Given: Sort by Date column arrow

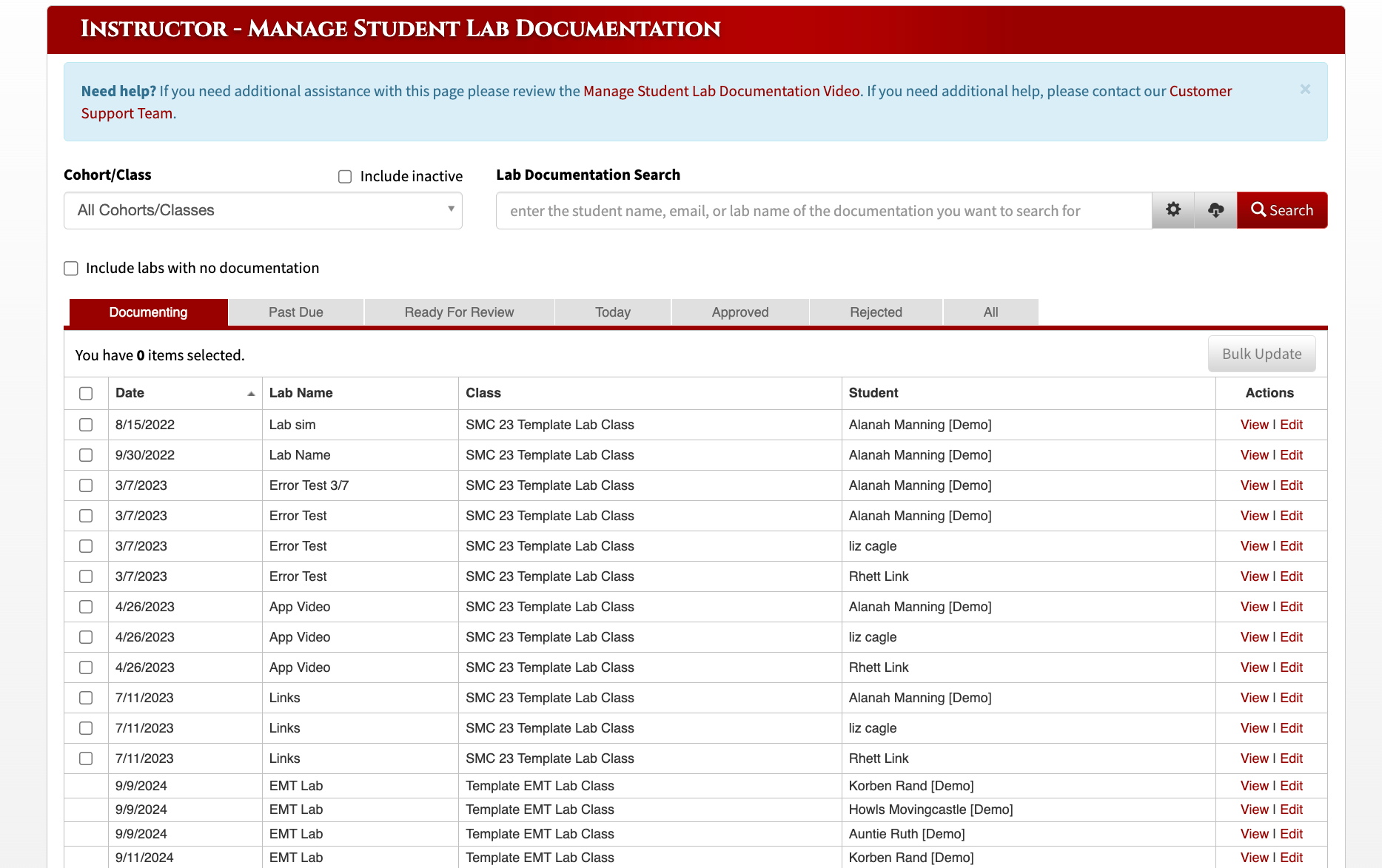Looking at the screenshot, I should (251, 394).
